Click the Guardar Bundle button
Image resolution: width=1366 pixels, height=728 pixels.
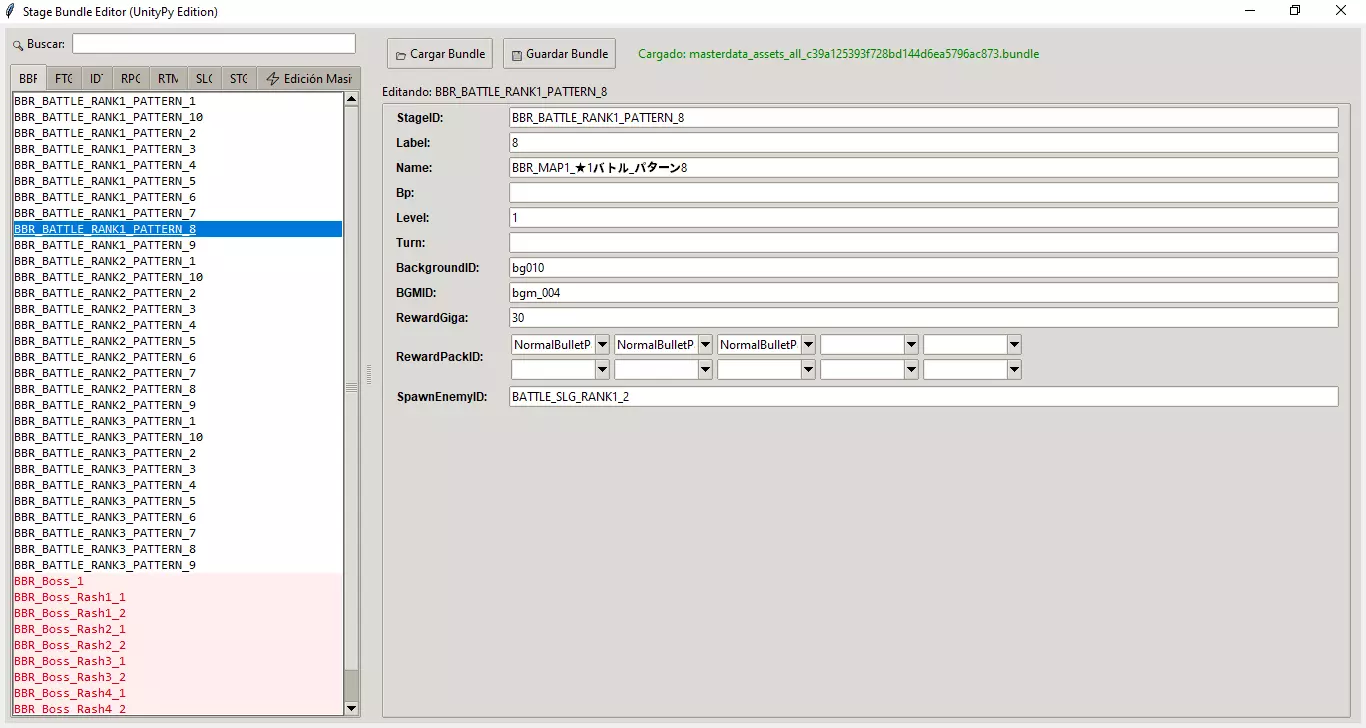pyautogui.click(x=559, y=54)
